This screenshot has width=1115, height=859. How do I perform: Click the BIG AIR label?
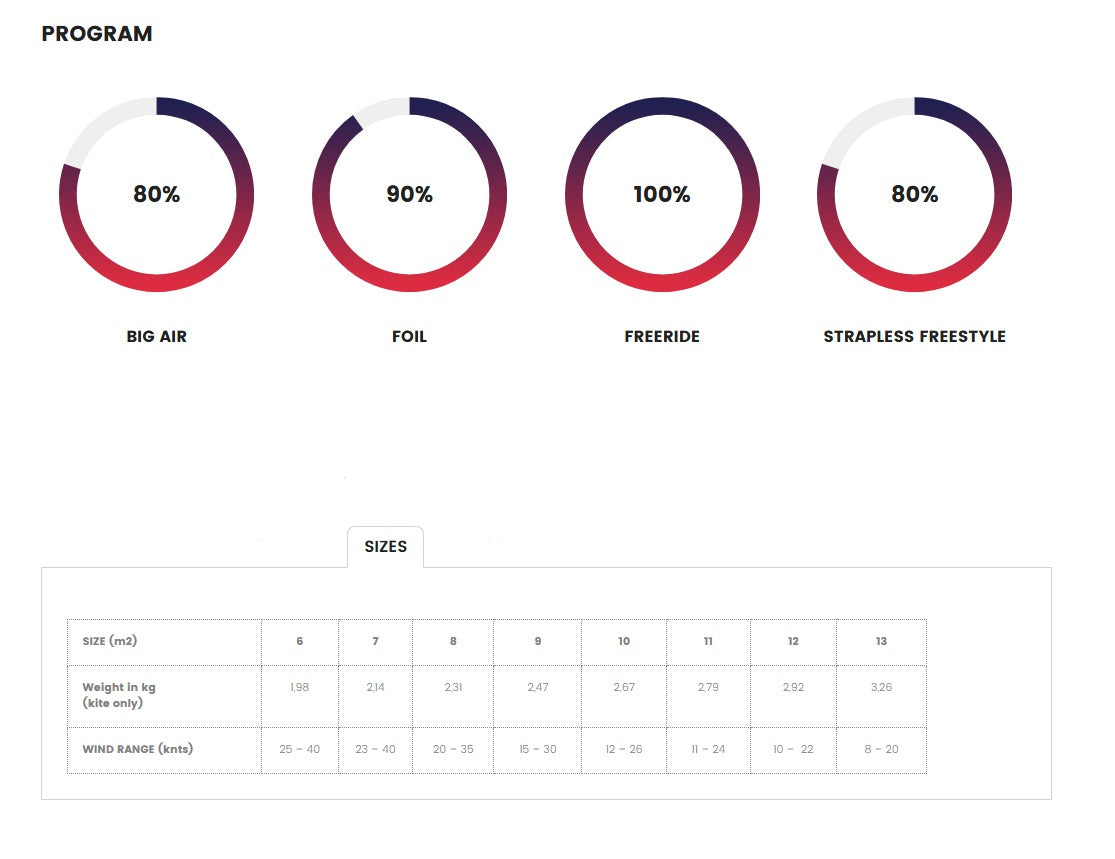pyautogui.click(x=156, y=337)
